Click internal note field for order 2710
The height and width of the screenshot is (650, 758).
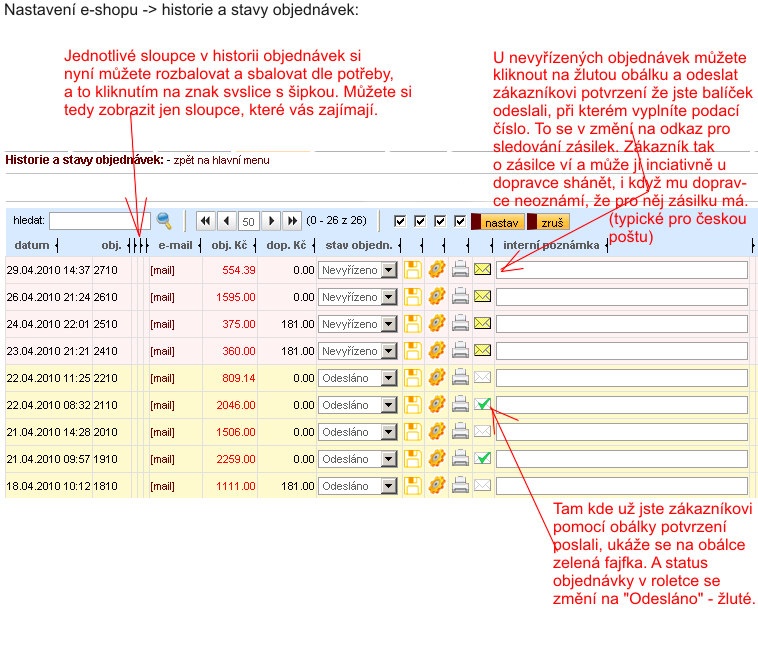tap(622, 270)
